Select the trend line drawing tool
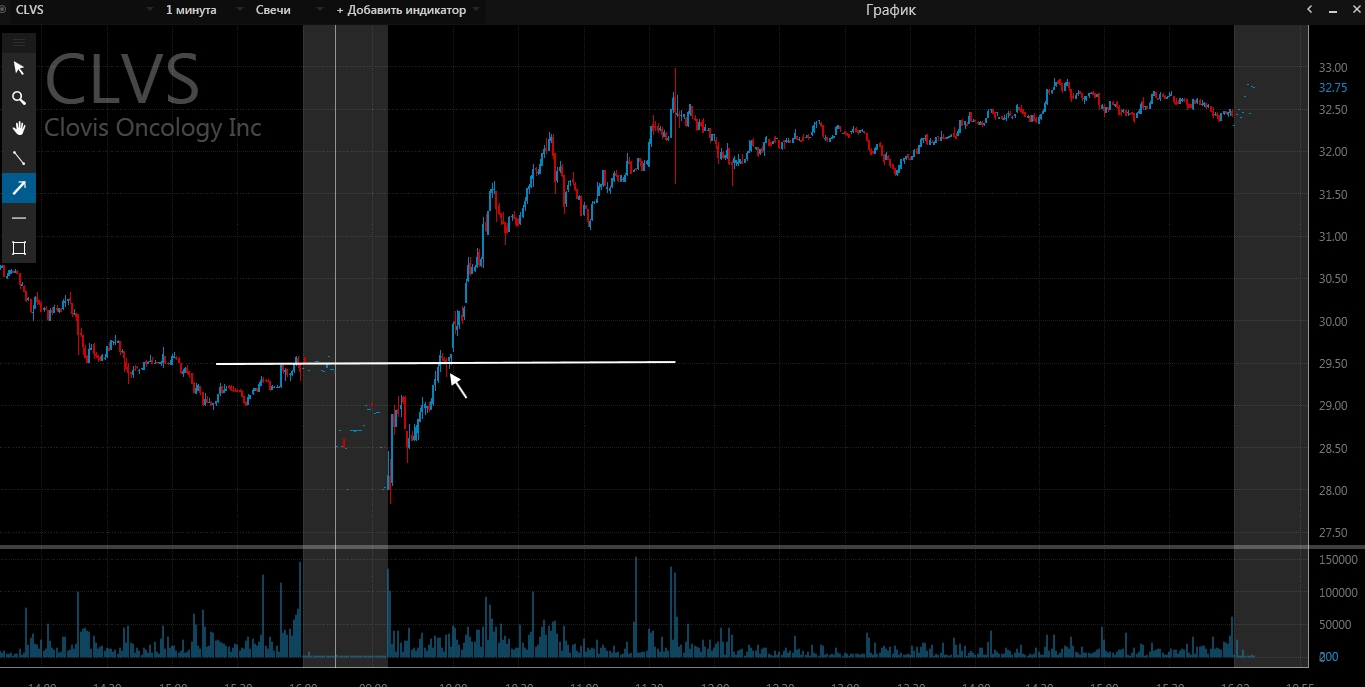 coord(18,158)
